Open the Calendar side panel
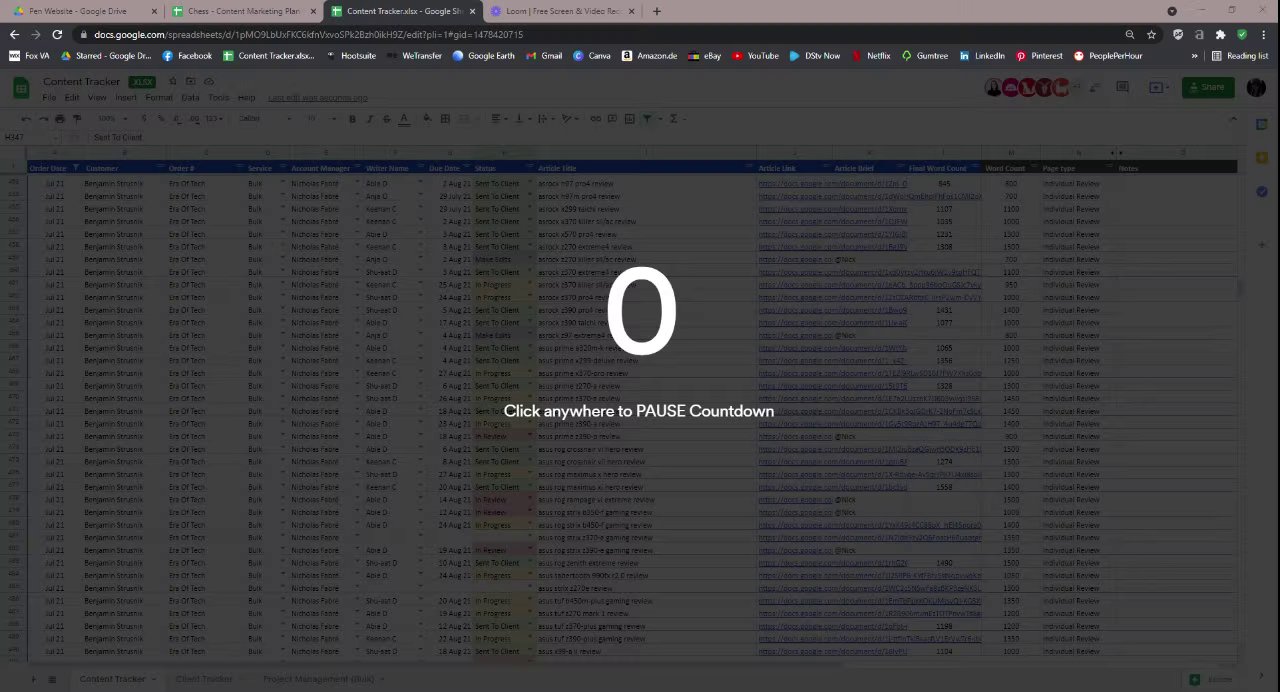1280x692 pixels. click(1262, 122)
